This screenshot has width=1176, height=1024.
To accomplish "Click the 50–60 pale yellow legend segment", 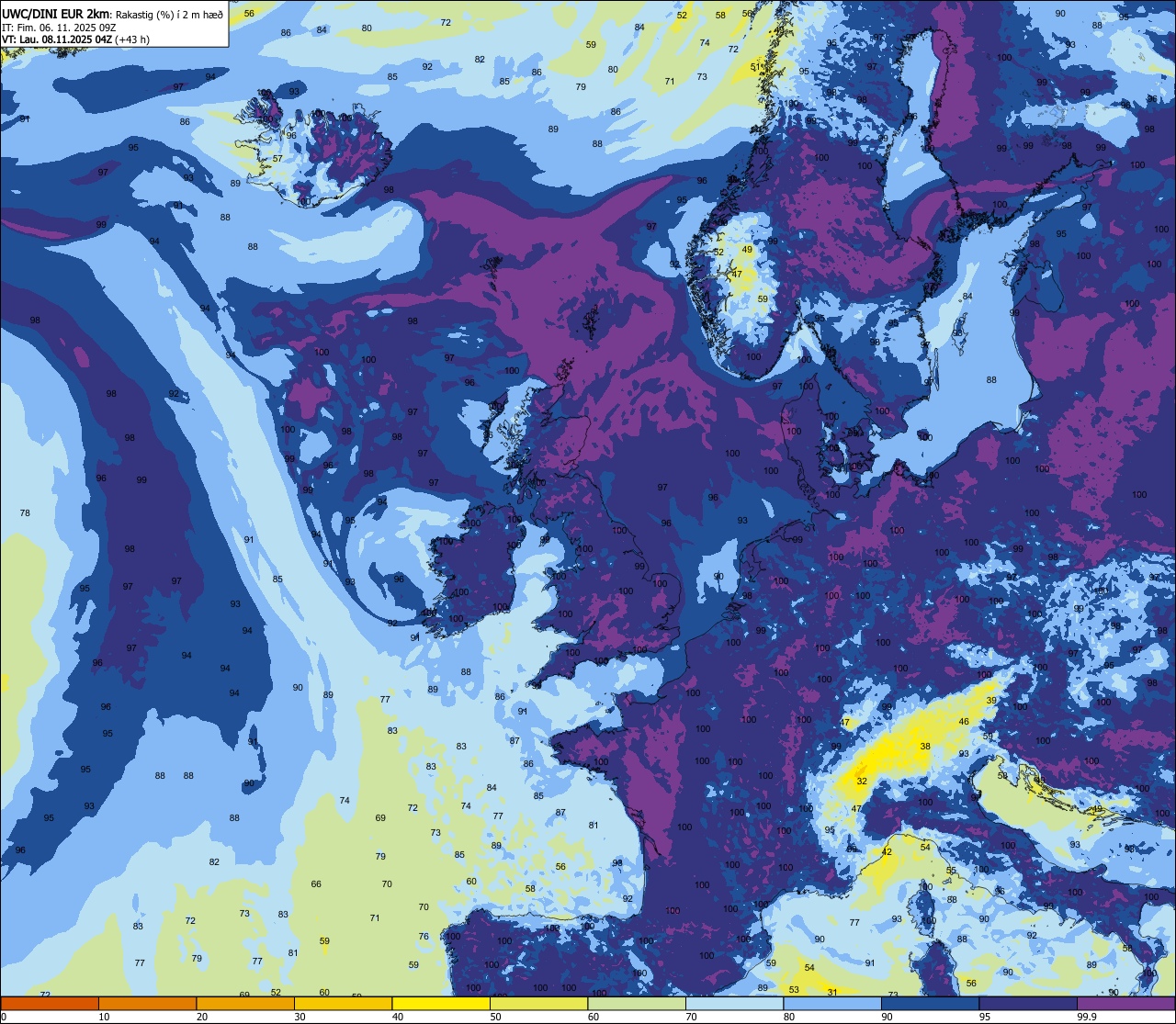I will coord(538,1003).
